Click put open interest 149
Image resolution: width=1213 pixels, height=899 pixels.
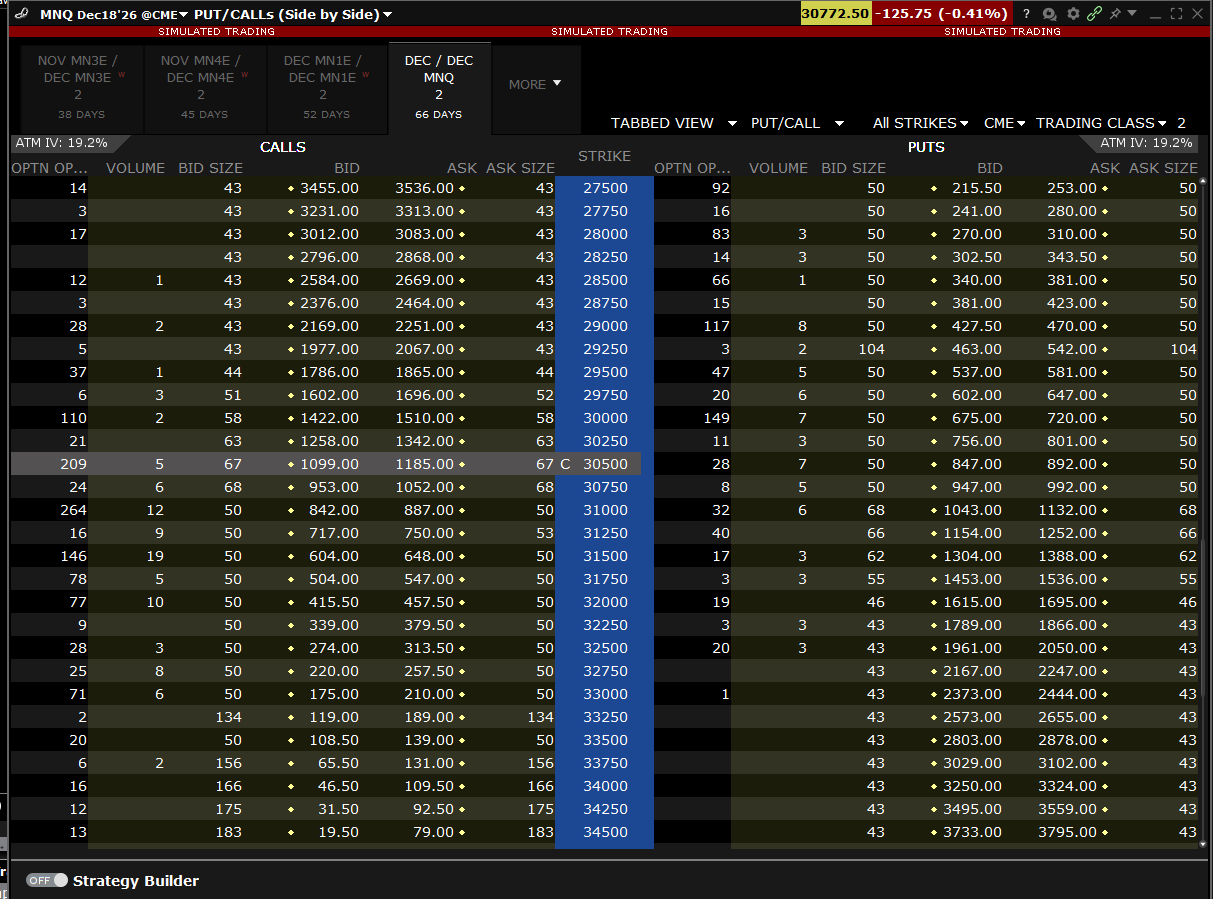716,418
